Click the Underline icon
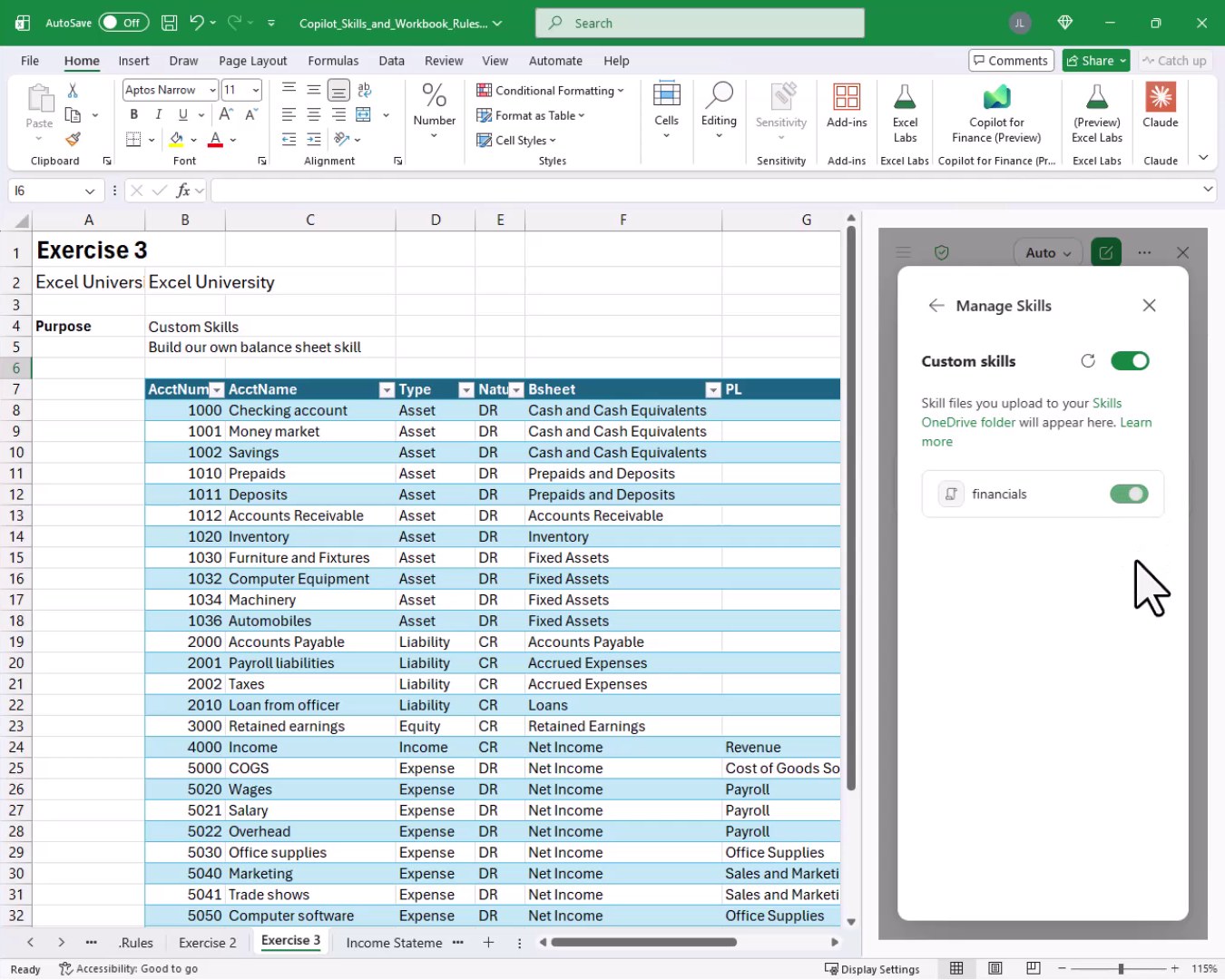The width and height of the screenshot is (1225, 980). click(x=183, y=114)
